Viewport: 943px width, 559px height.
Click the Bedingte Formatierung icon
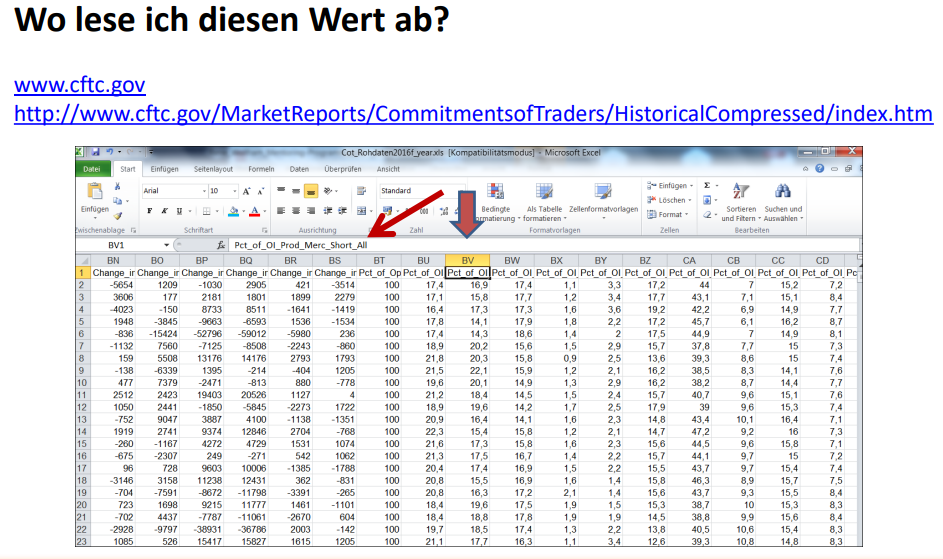496,192
